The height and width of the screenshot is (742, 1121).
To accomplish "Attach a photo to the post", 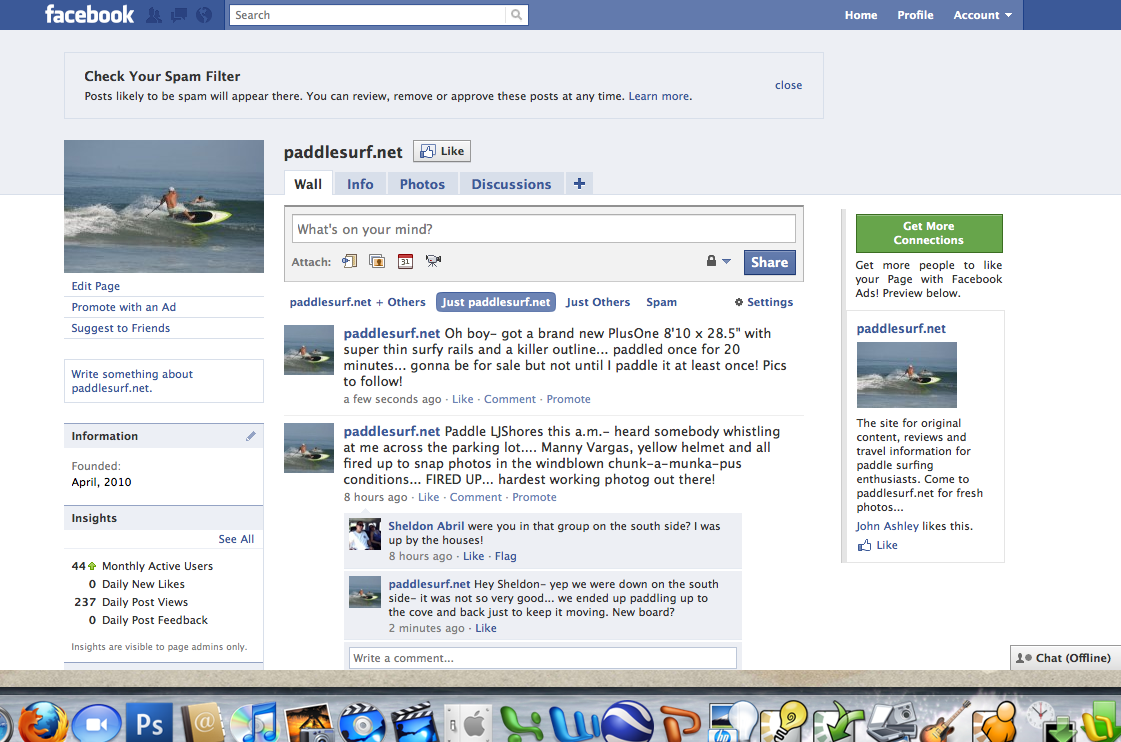I will coord(377,261).
